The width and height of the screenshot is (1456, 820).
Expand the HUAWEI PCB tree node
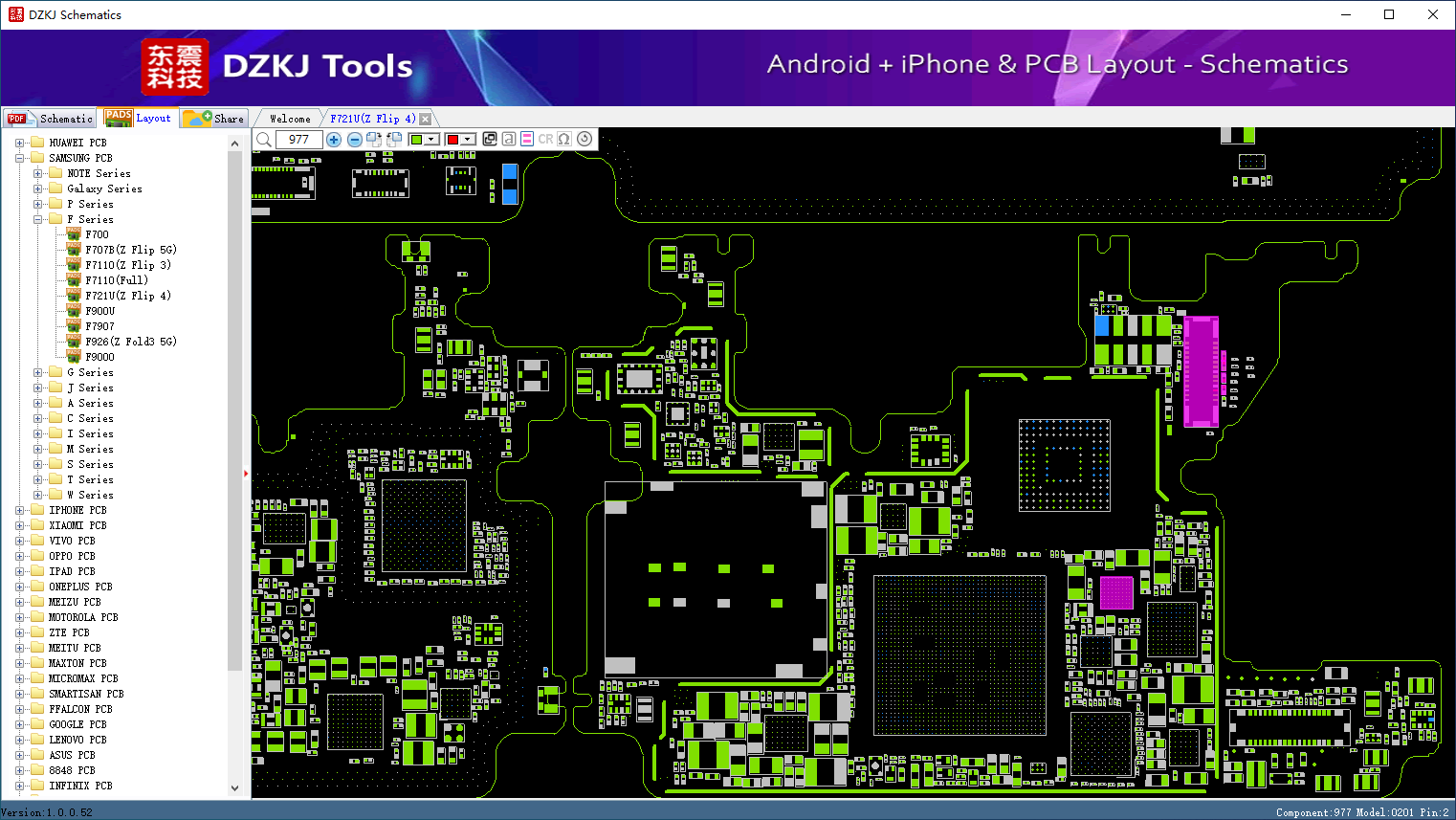(20, 143)
